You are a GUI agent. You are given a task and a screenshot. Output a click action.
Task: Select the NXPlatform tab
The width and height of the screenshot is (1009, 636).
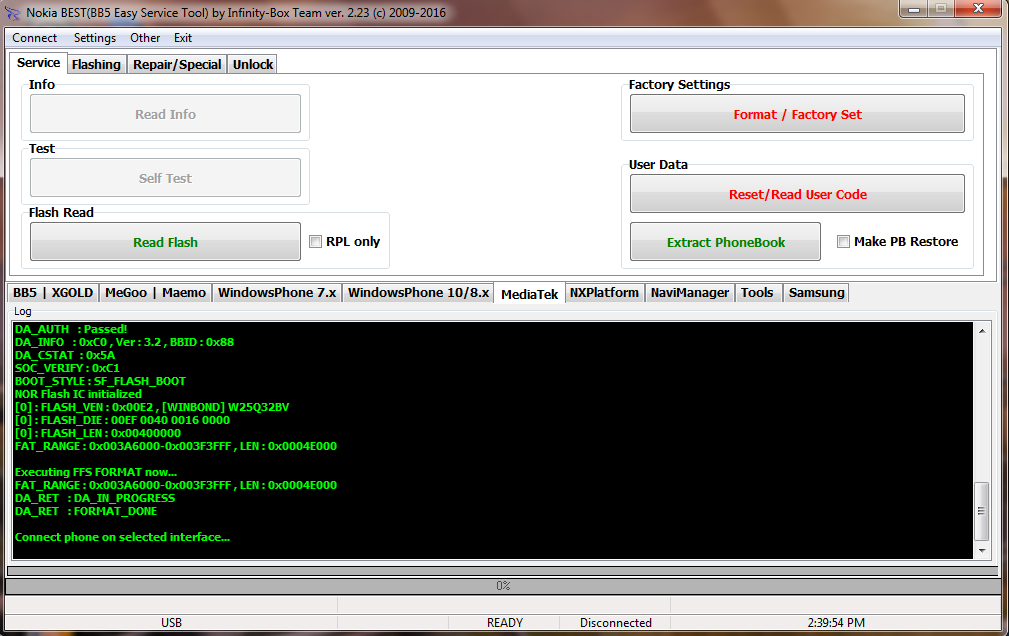click(604, 293)
